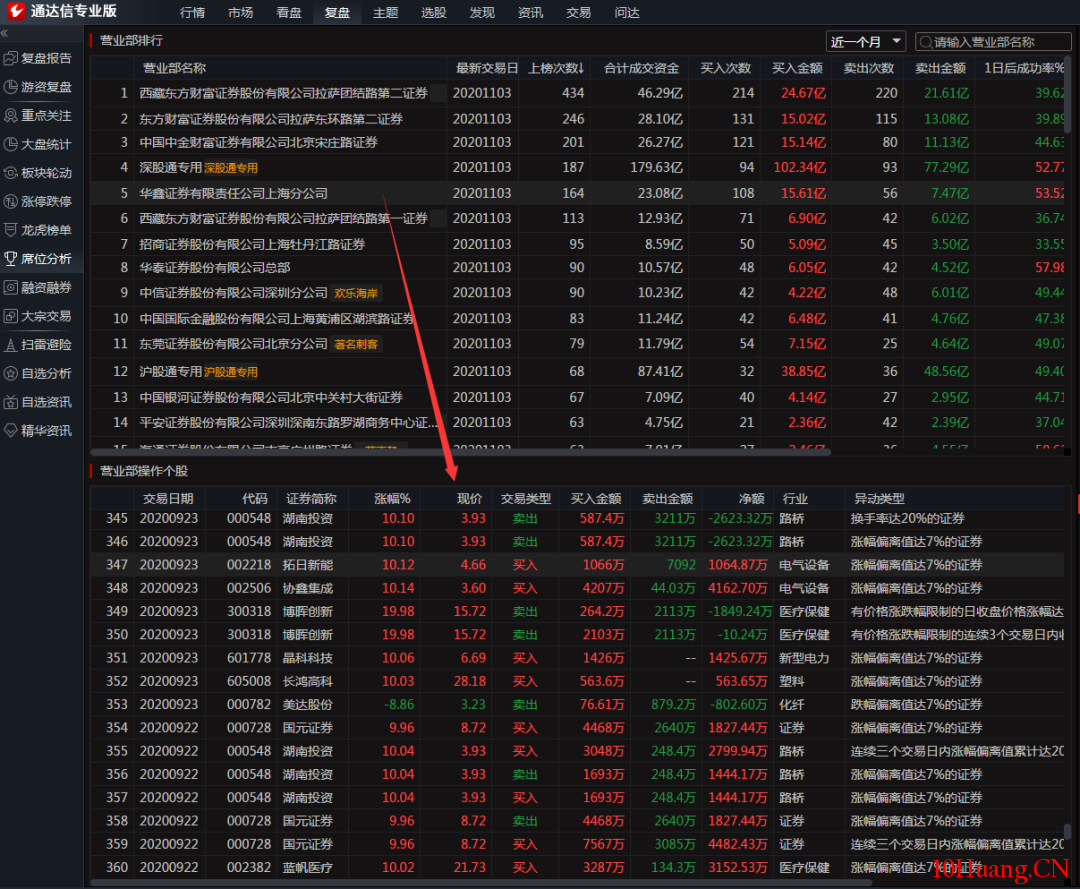Click the search magnifier icon
This screenshot has height=889, width=1080.
tap(926, 42)
